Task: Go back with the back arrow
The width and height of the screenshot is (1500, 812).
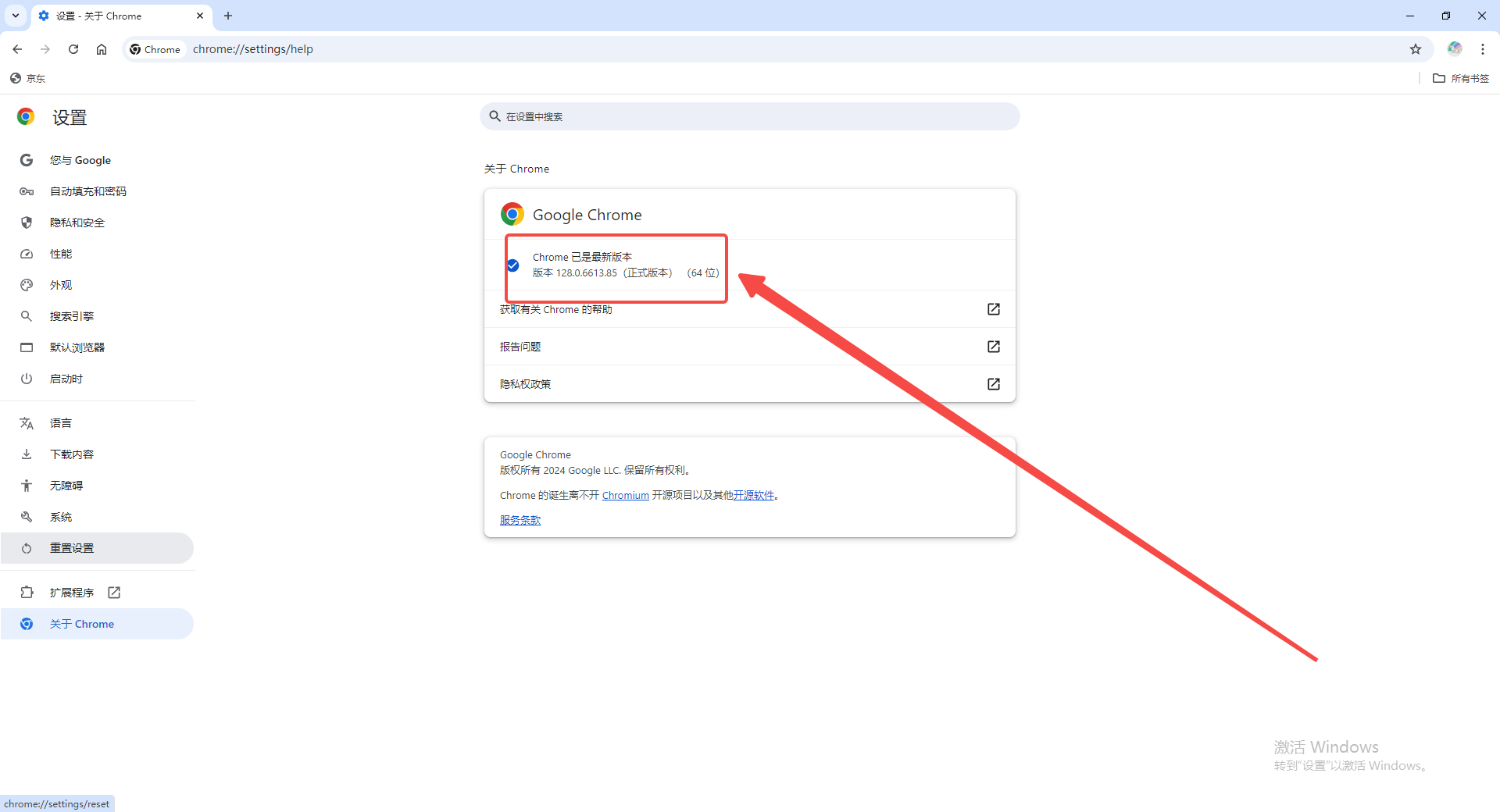Action: [x=17, y=49]
